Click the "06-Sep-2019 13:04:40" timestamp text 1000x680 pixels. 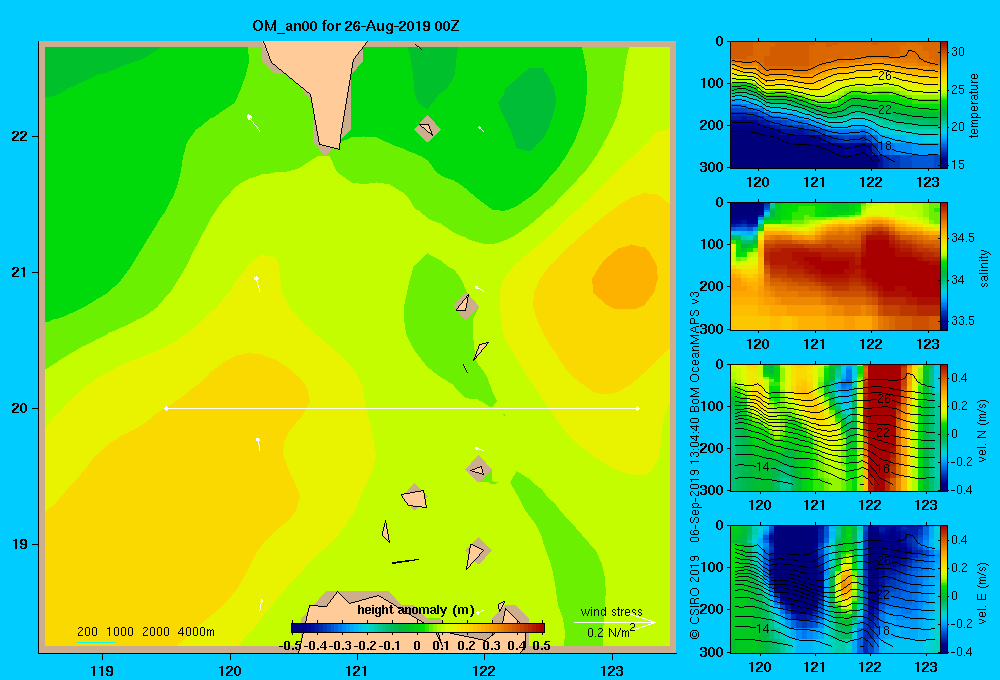coord(695,480)
